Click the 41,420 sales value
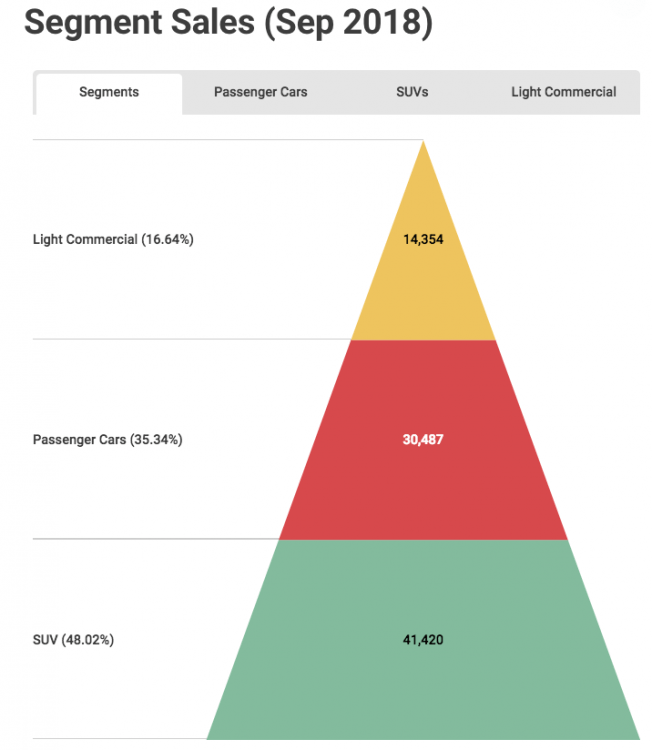This screenshot has width=652, height=750. pyautogui.click(x=423, y=639)
